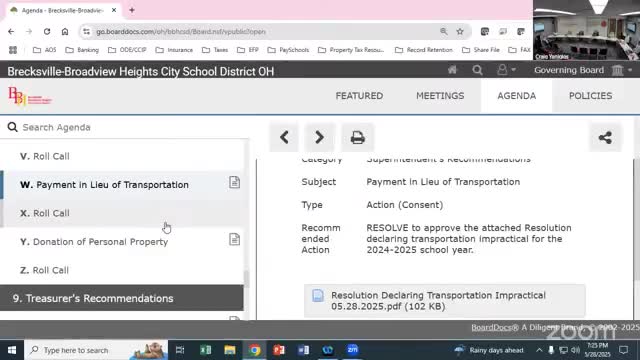Open the Insurance bookmark folder
The height and width of the screenshot is (360, 640).
tap(174, 50)
